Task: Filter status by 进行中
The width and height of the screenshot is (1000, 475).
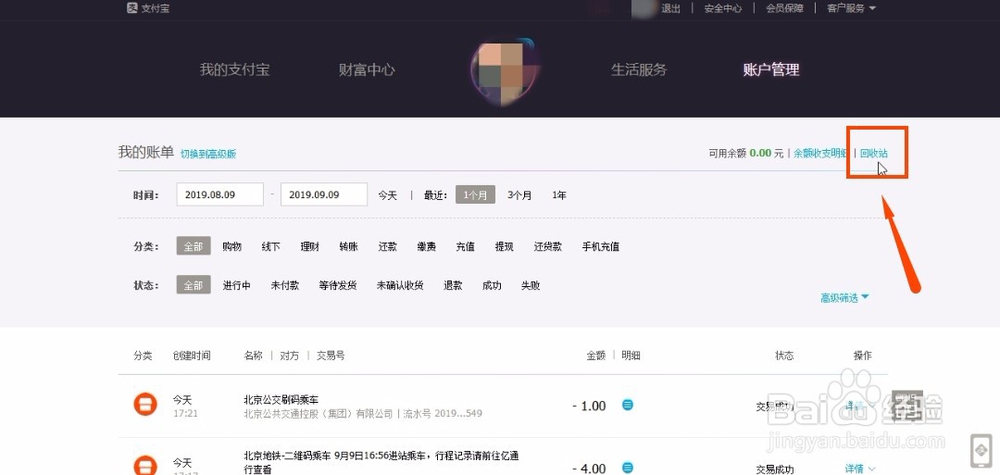Action: pos(237,286)
